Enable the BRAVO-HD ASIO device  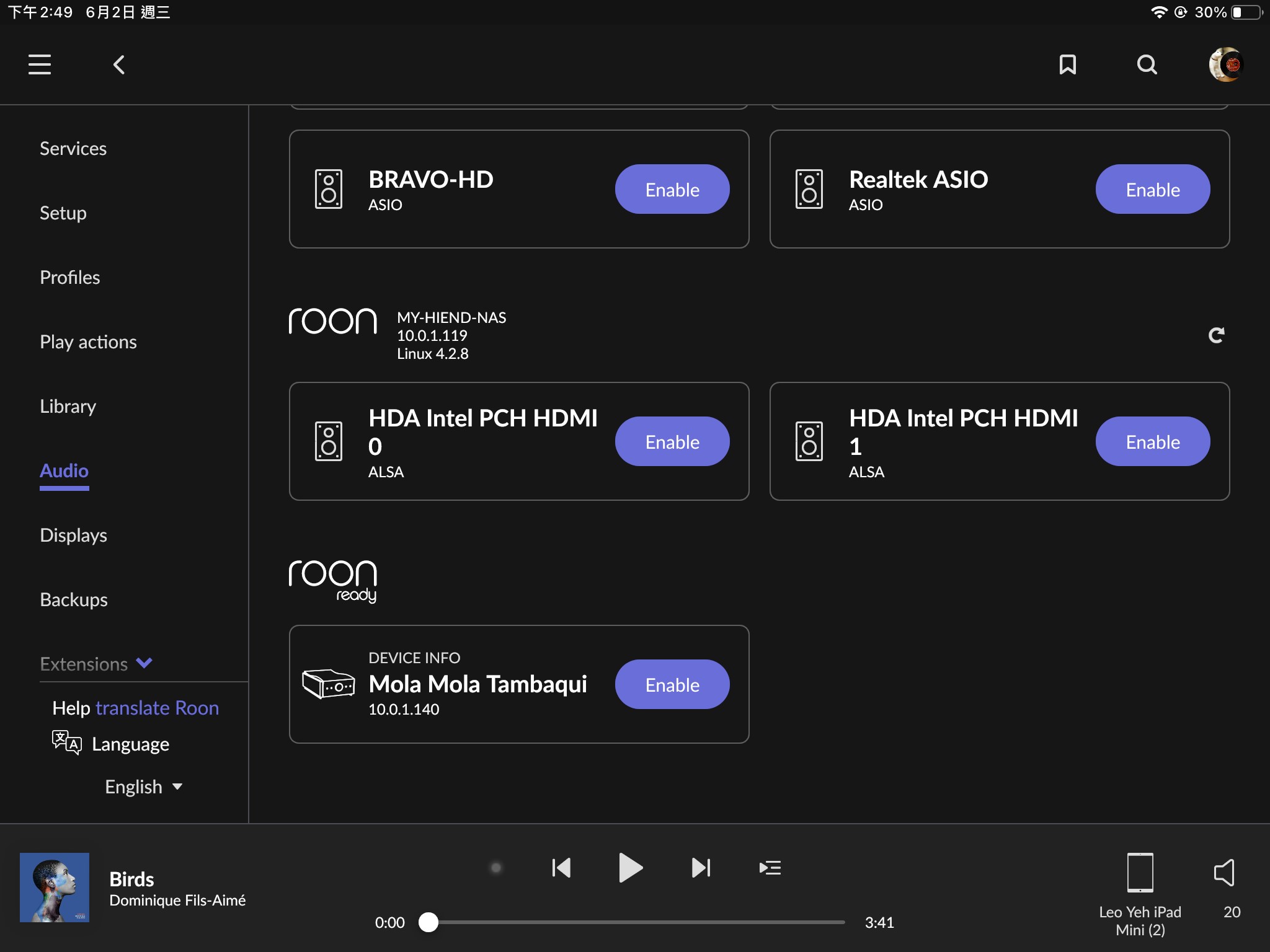point(672,189)
